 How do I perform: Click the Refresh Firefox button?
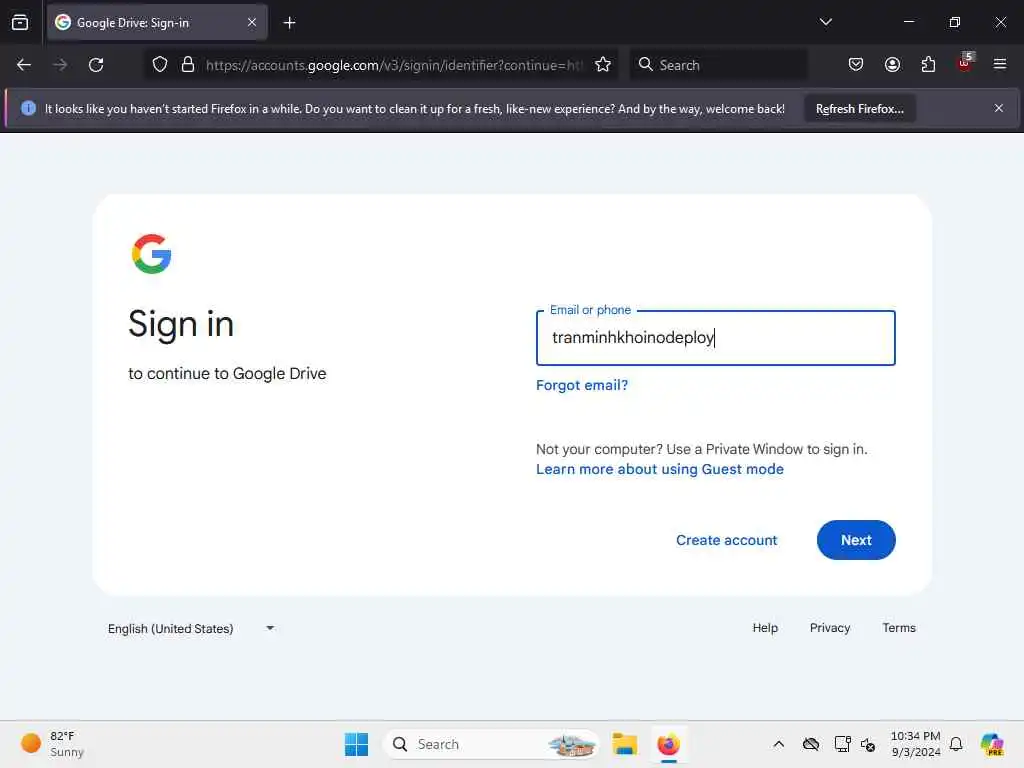859,108
